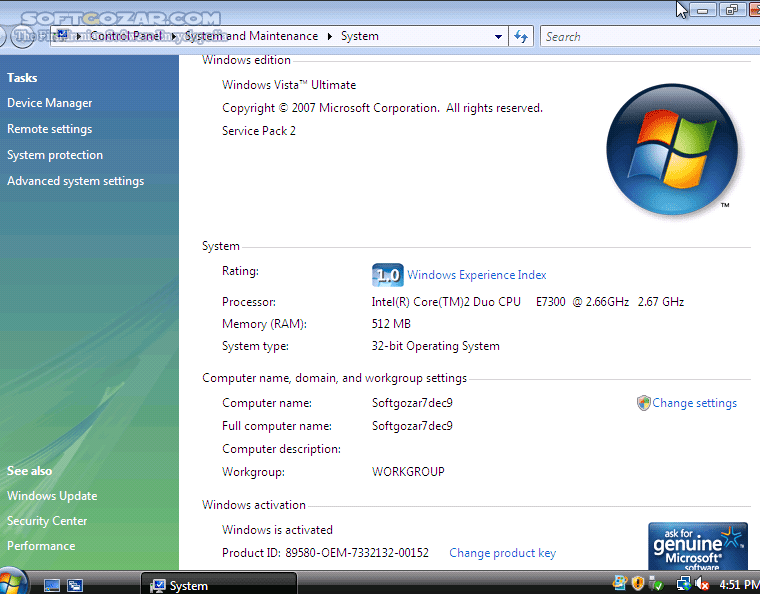Open Performance link in sidebar
760x594 pixels.
(x=41, y=546)
